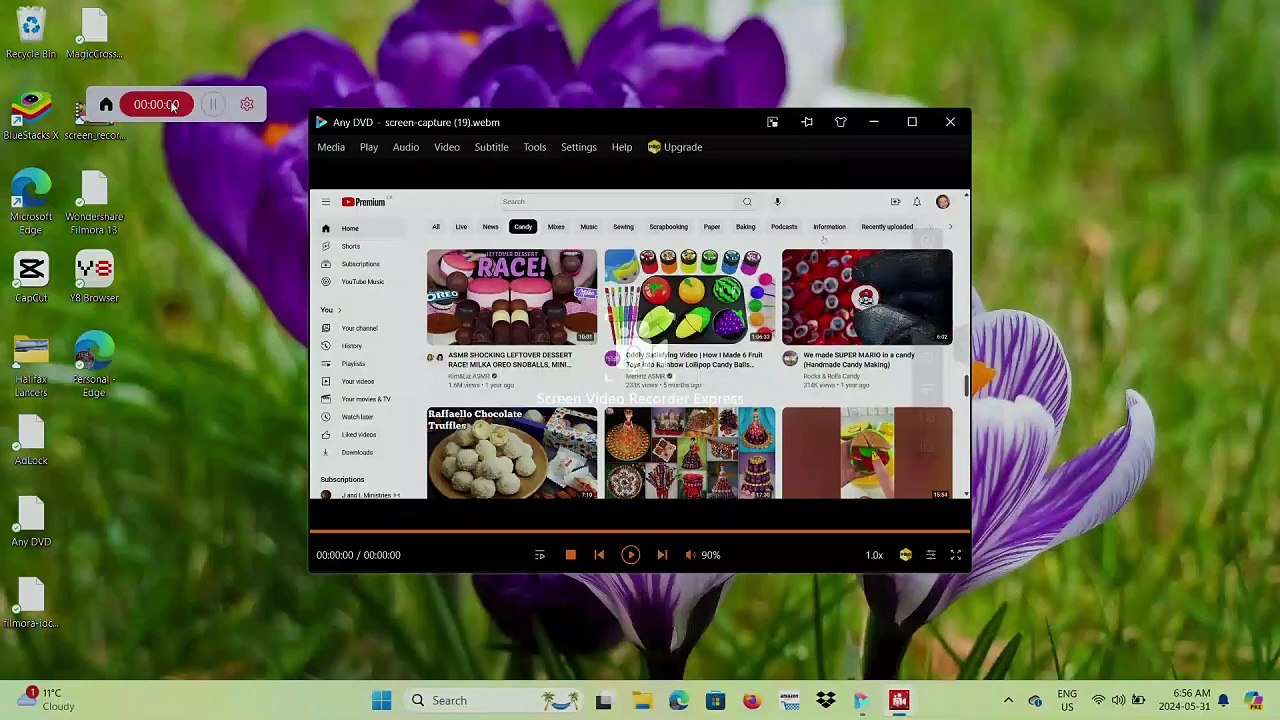Select the BlueStacks X desktop shortcut
The image size is (1280, 720).
31,115
